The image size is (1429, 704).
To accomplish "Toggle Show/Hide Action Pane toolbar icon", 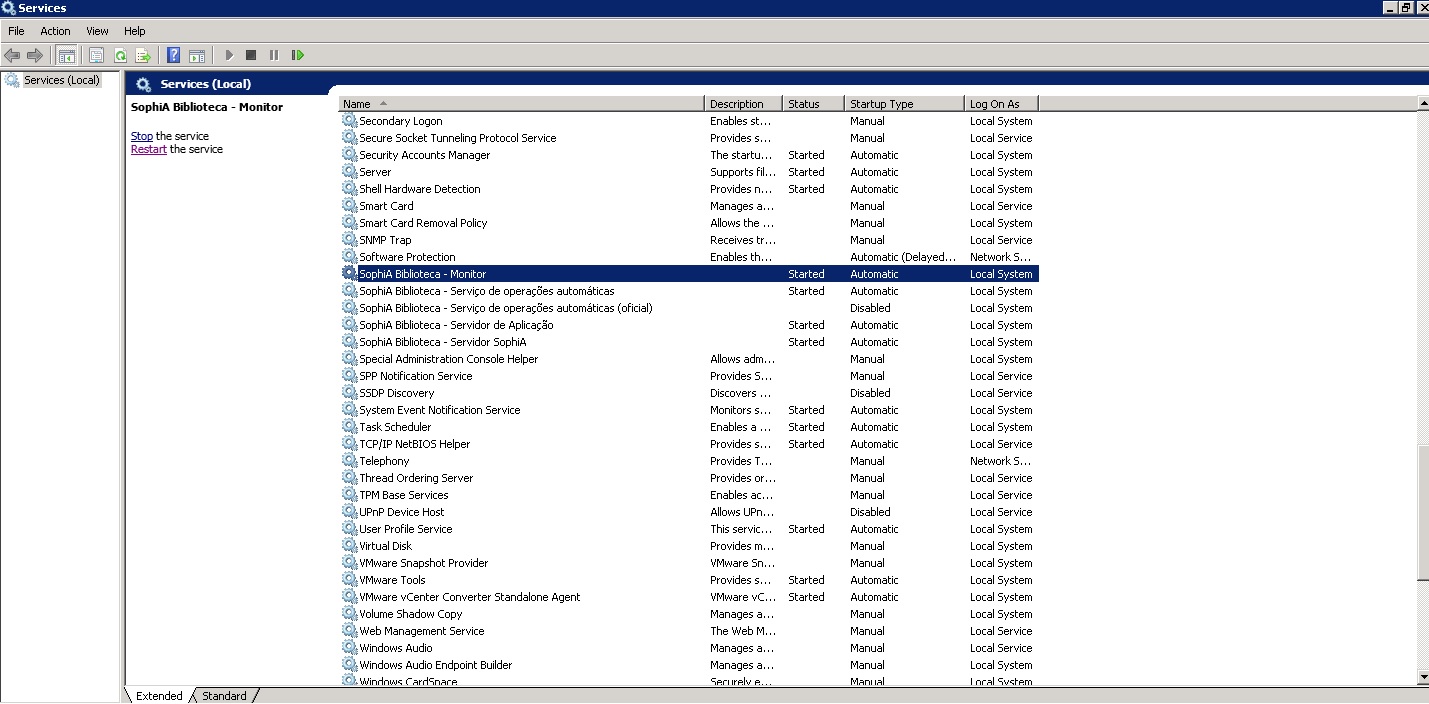I will (x=197, y=55).
